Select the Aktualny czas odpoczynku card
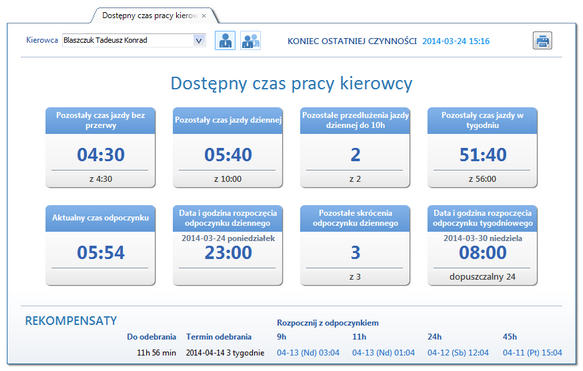583x371 pixels. 100,245
